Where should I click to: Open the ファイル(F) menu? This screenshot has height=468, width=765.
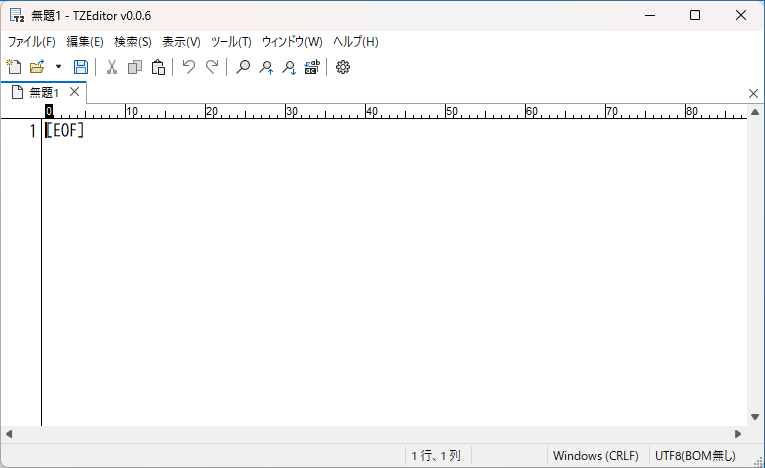[32, 41]
